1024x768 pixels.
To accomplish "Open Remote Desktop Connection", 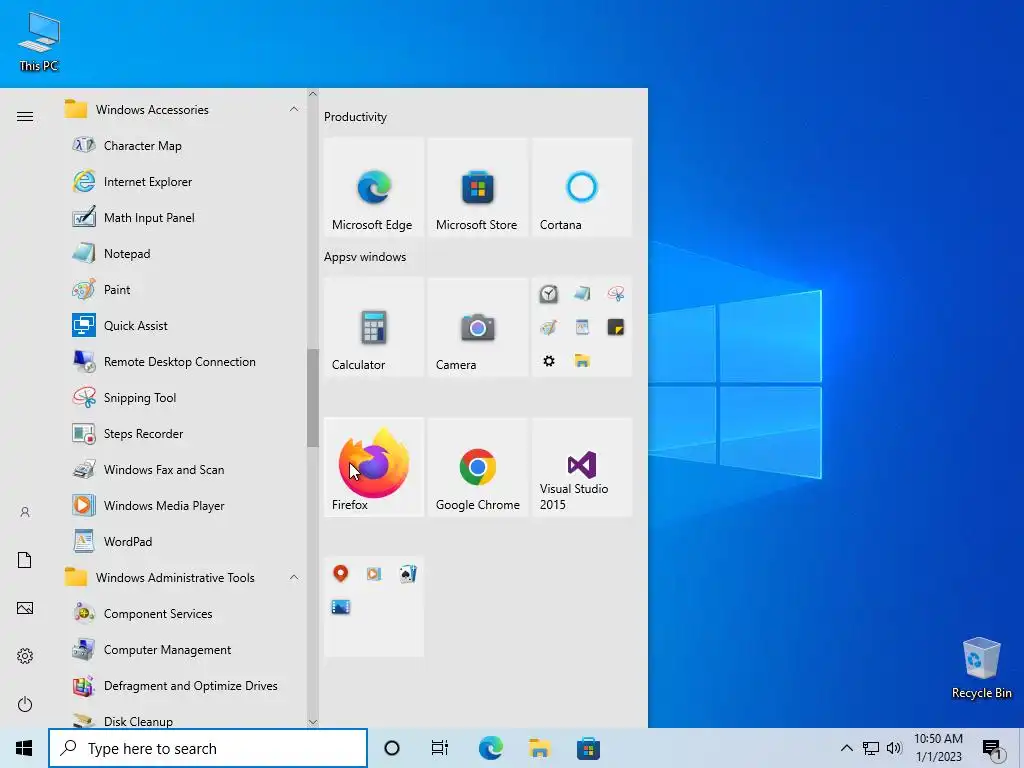I will 180,361.
